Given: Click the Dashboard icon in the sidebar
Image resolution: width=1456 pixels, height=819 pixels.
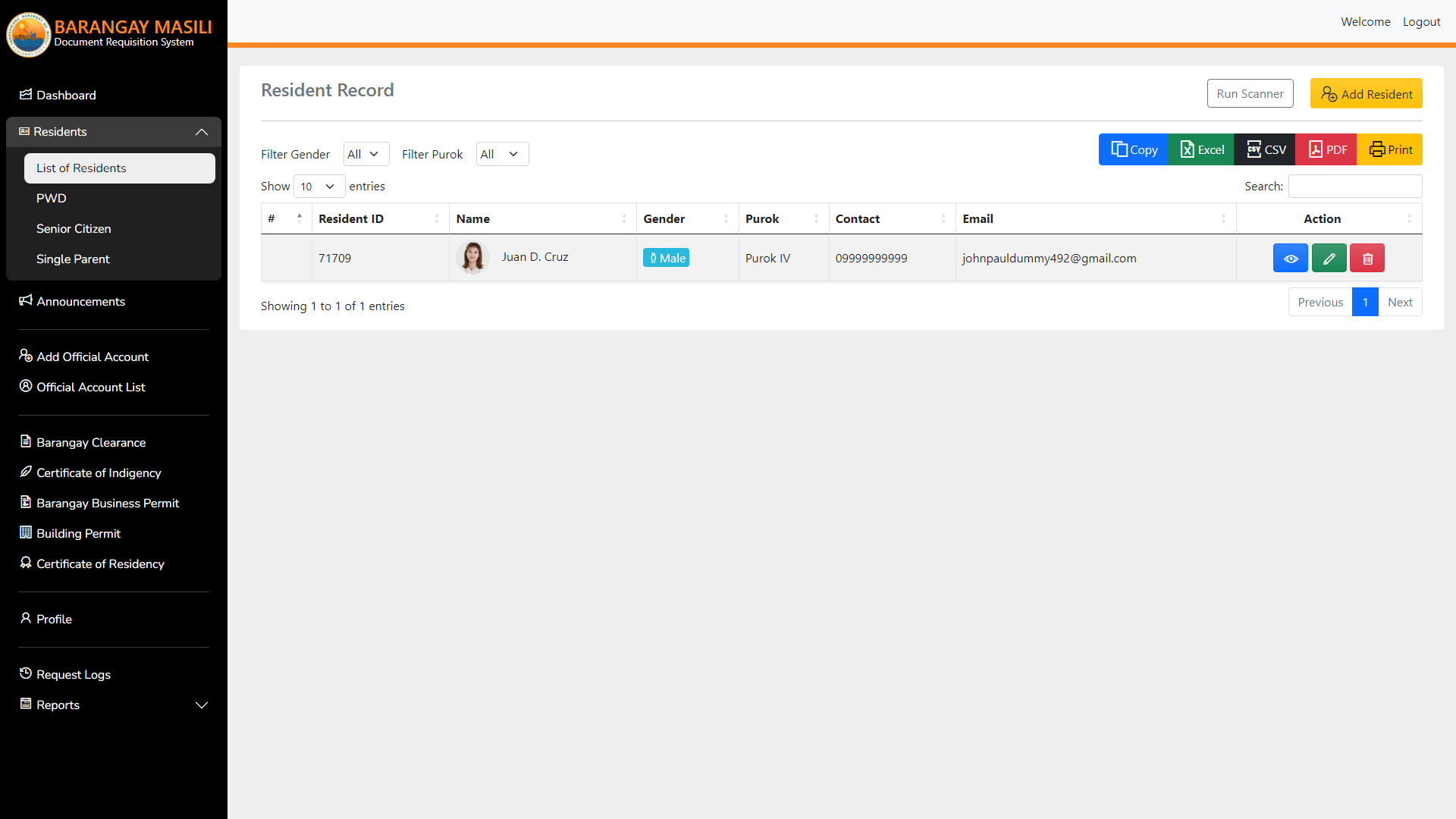Looking at the screenshot, I should (x=25, y=95).
